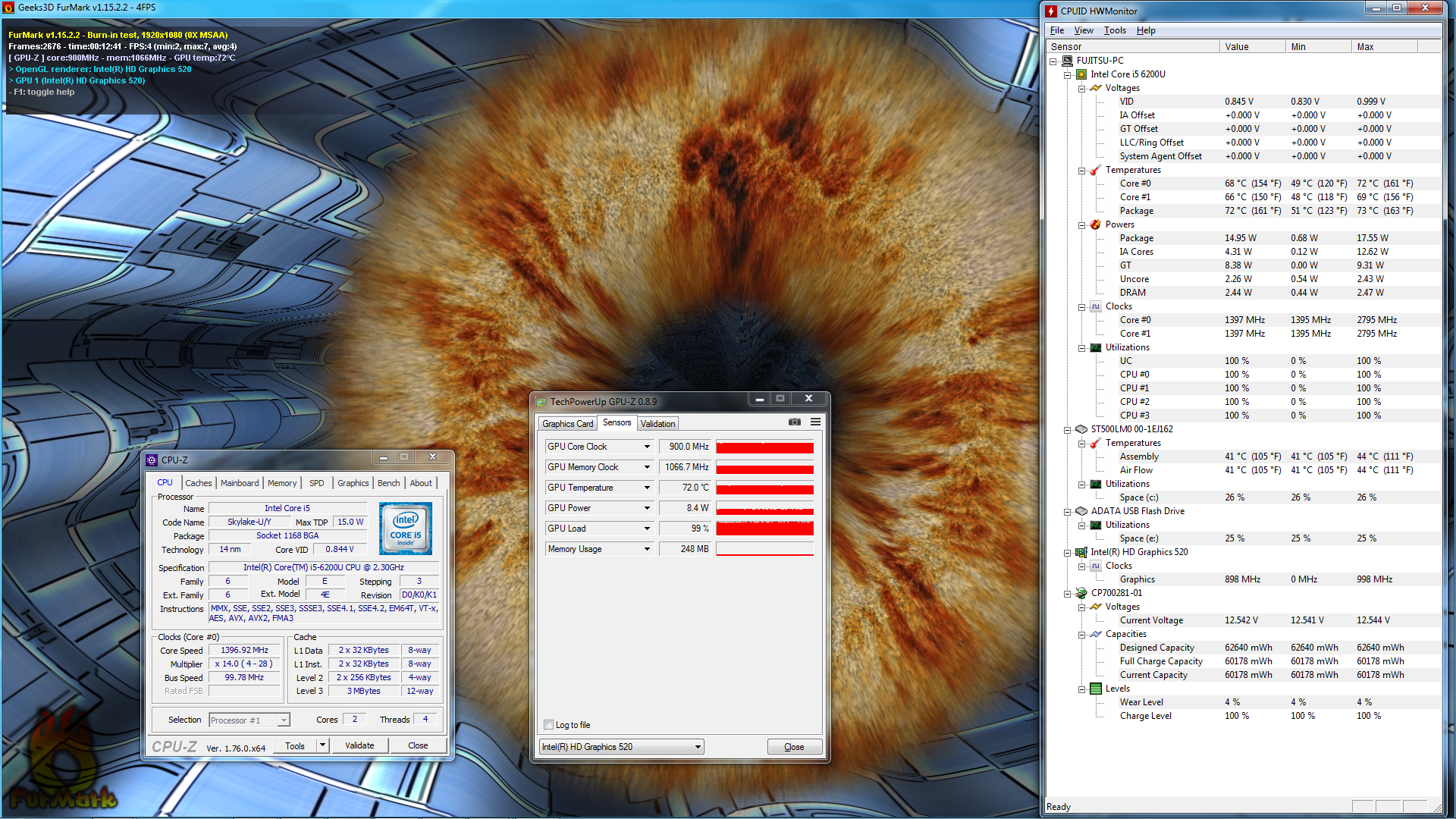
Task: Open the HWMonitor File menu
Action: [1056, 30]
